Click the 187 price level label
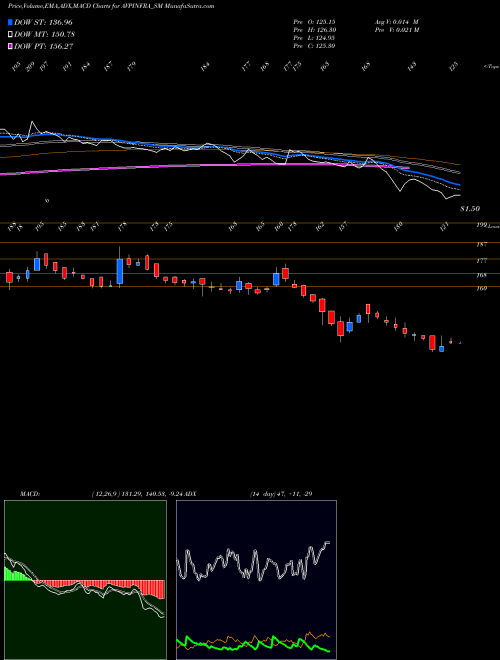Viewport: 500px width, 660px height. click(x=482, y=244)
